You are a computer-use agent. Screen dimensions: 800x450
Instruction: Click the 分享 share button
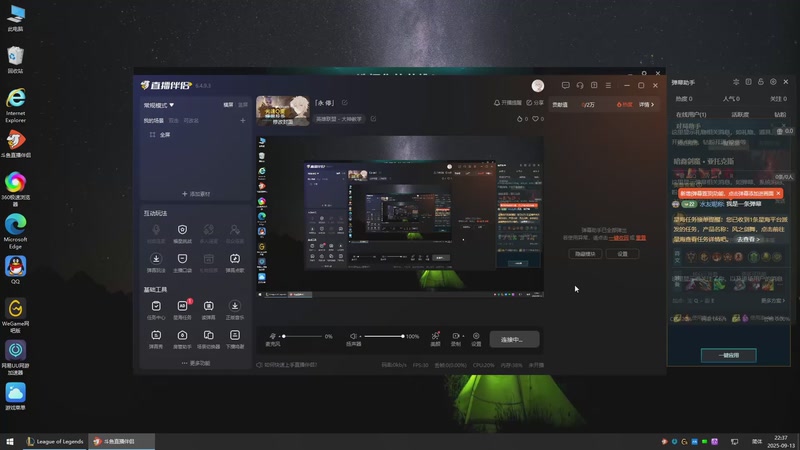tap(535, 103)
